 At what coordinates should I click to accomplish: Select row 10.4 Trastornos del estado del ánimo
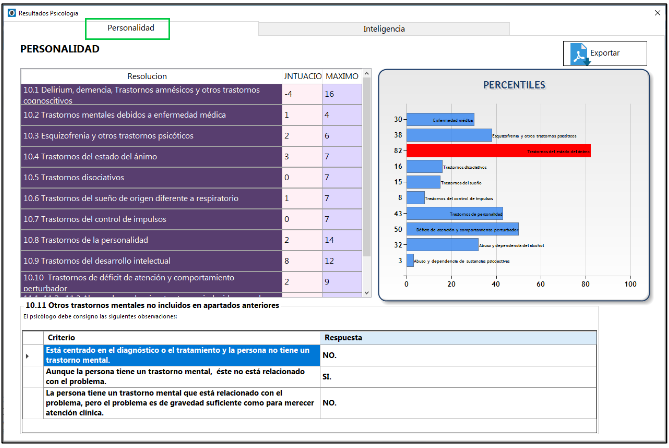point(151,157)
